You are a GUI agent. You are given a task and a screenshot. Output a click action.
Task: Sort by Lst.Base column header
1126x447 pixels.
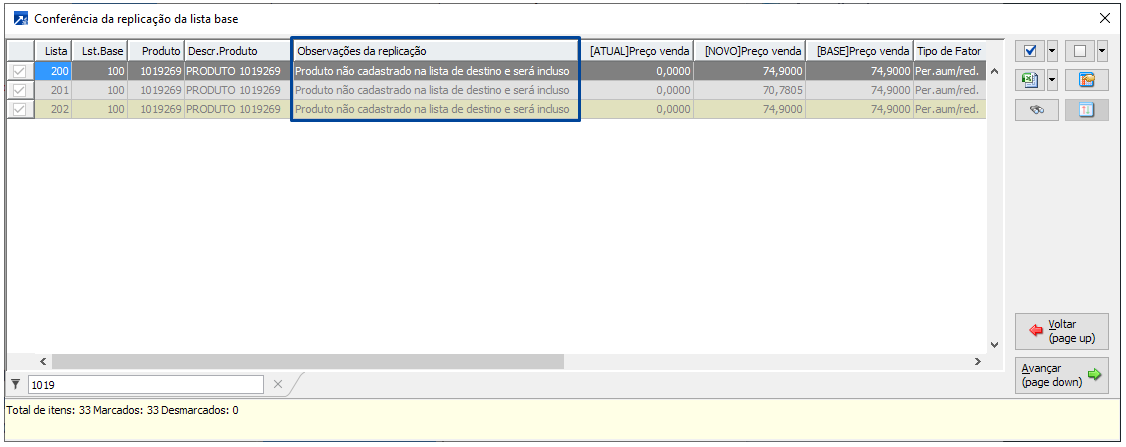pyautogui.click(x=99, y=51)
